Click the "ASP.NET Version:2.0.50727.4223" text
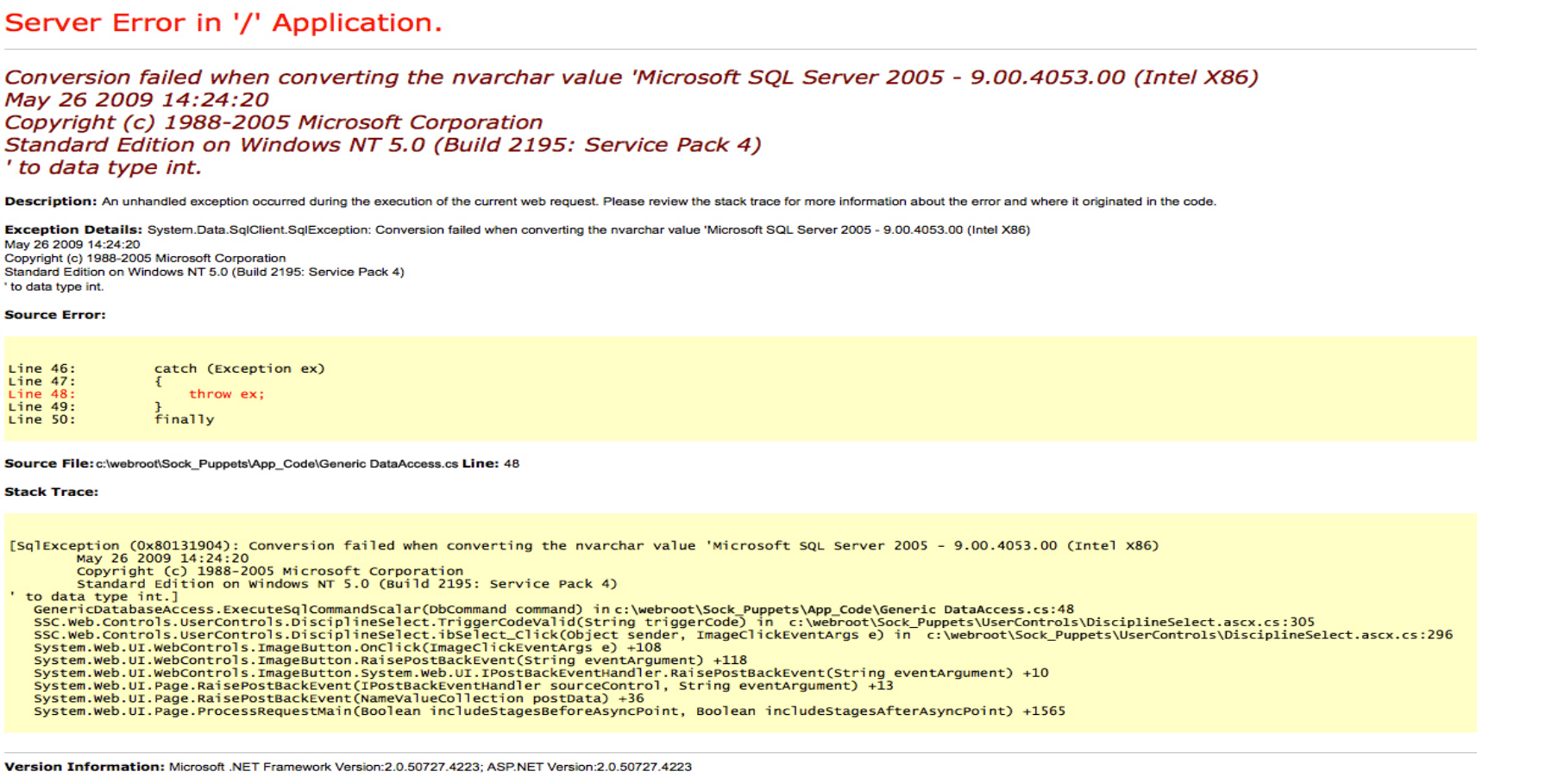Image resolution: width=1552 pixels, height=784 pixels. click(x=589, y=767)
